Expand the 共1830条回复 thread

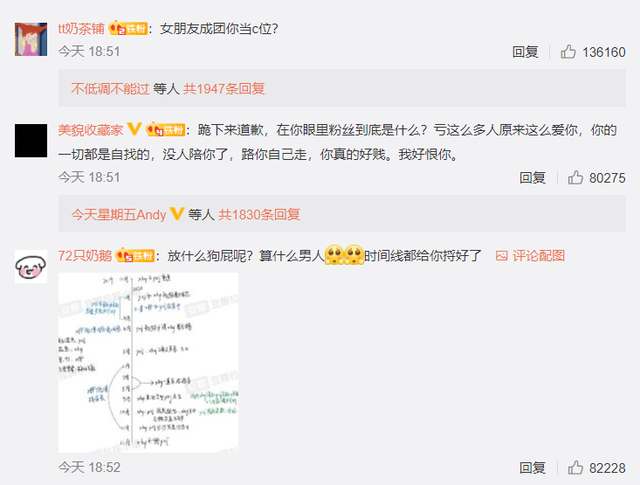(x=260, y=214)
